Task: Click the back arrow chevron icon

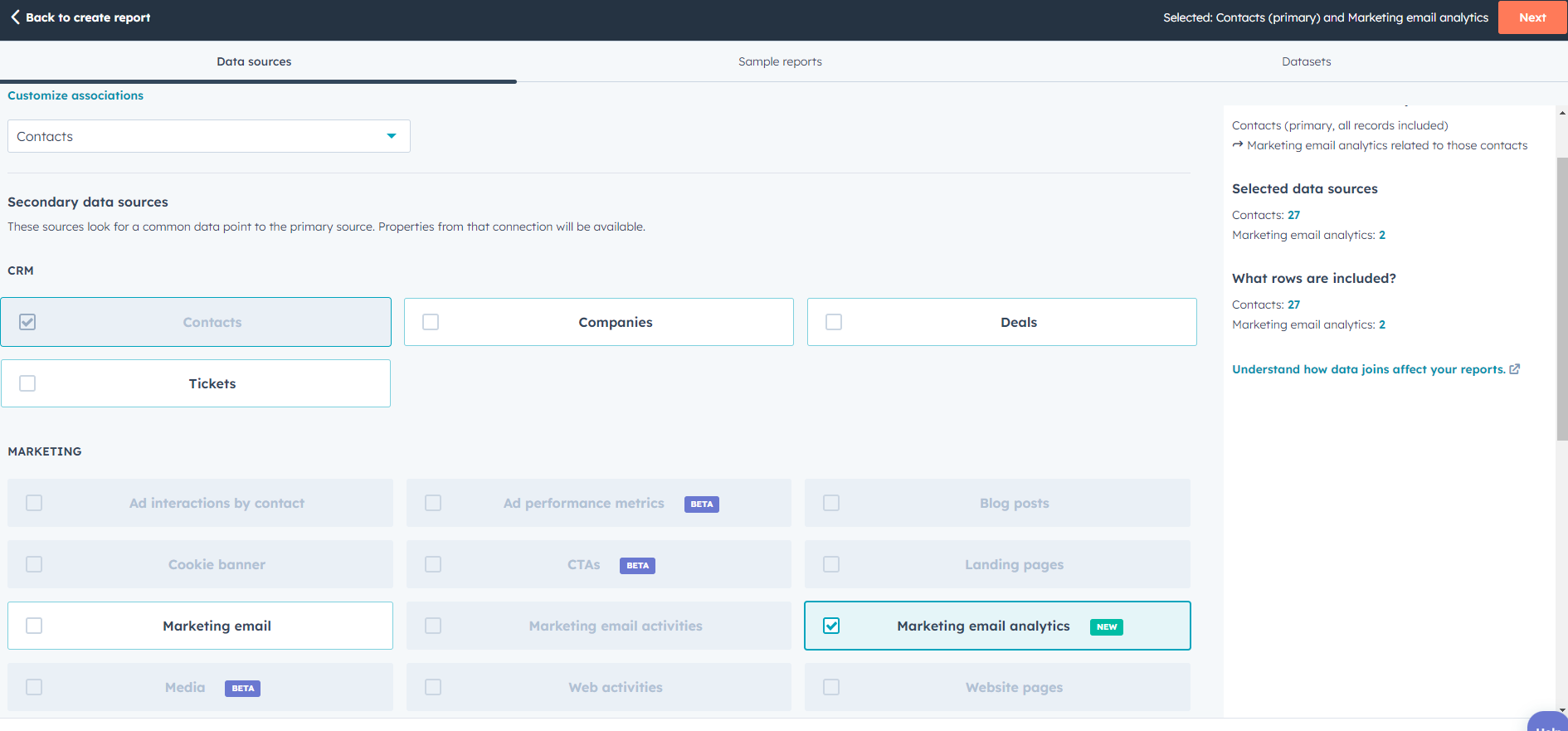Action: 15,17
